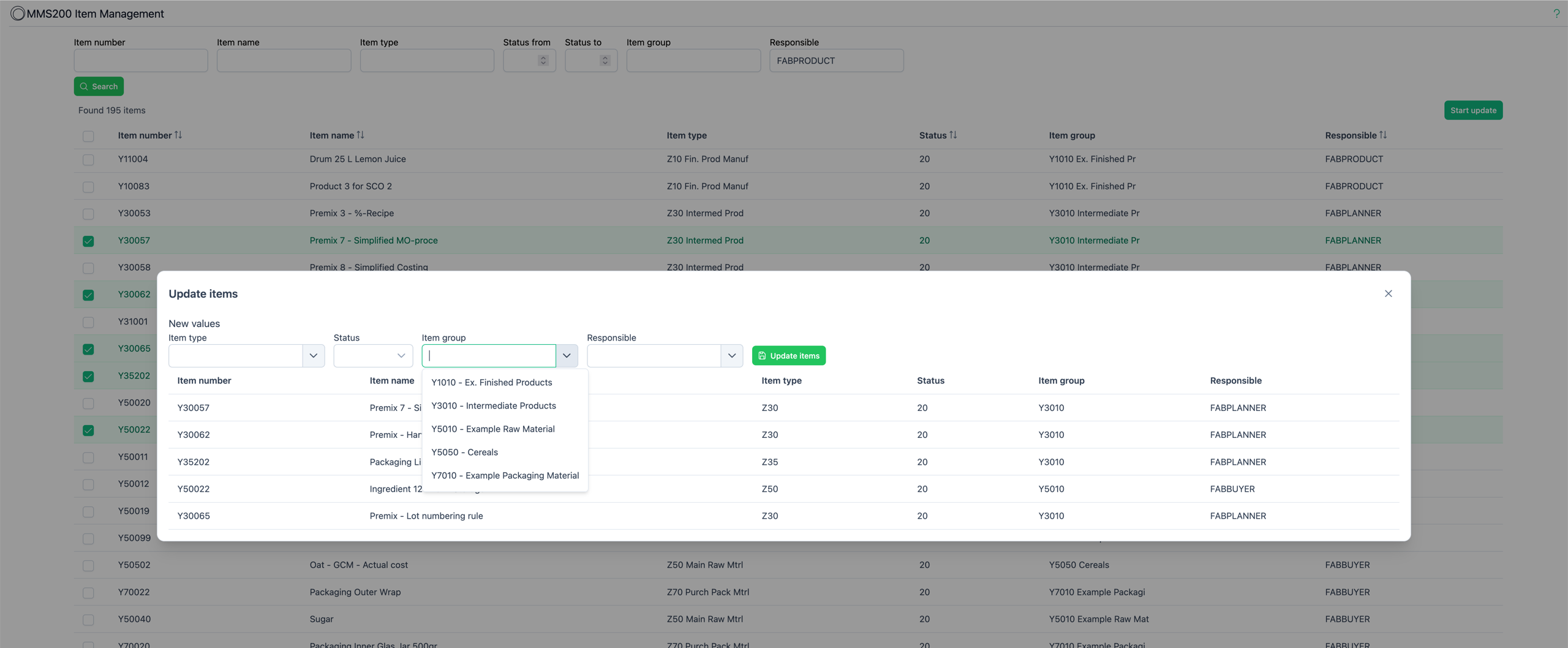Check the select-all checkbox in table header
Viewport: 1568px width, 648px height.
coord(88,136)
